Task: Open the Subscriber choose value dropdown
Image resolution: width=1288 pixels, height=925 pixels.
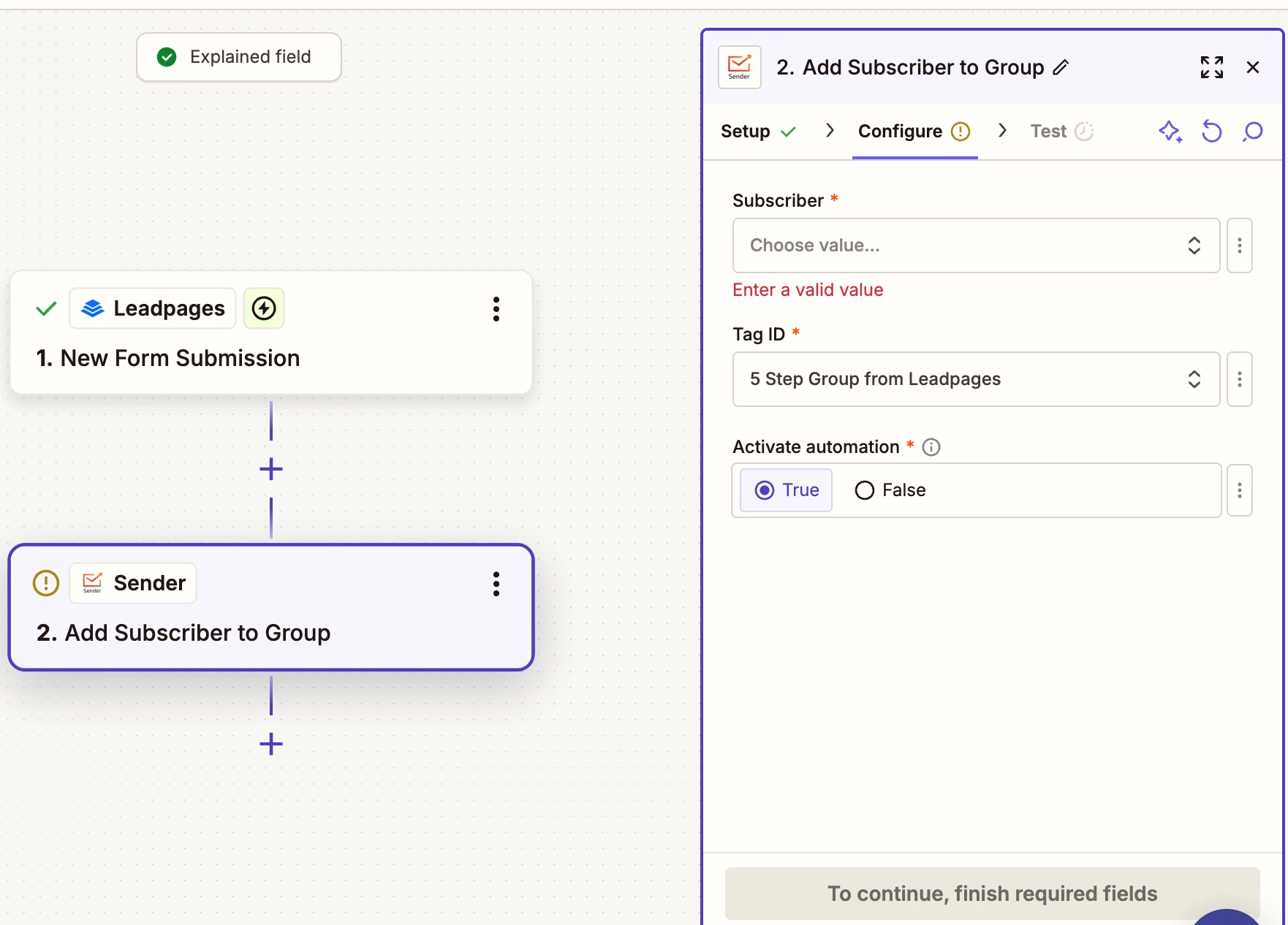Action: tap(975, 245)
